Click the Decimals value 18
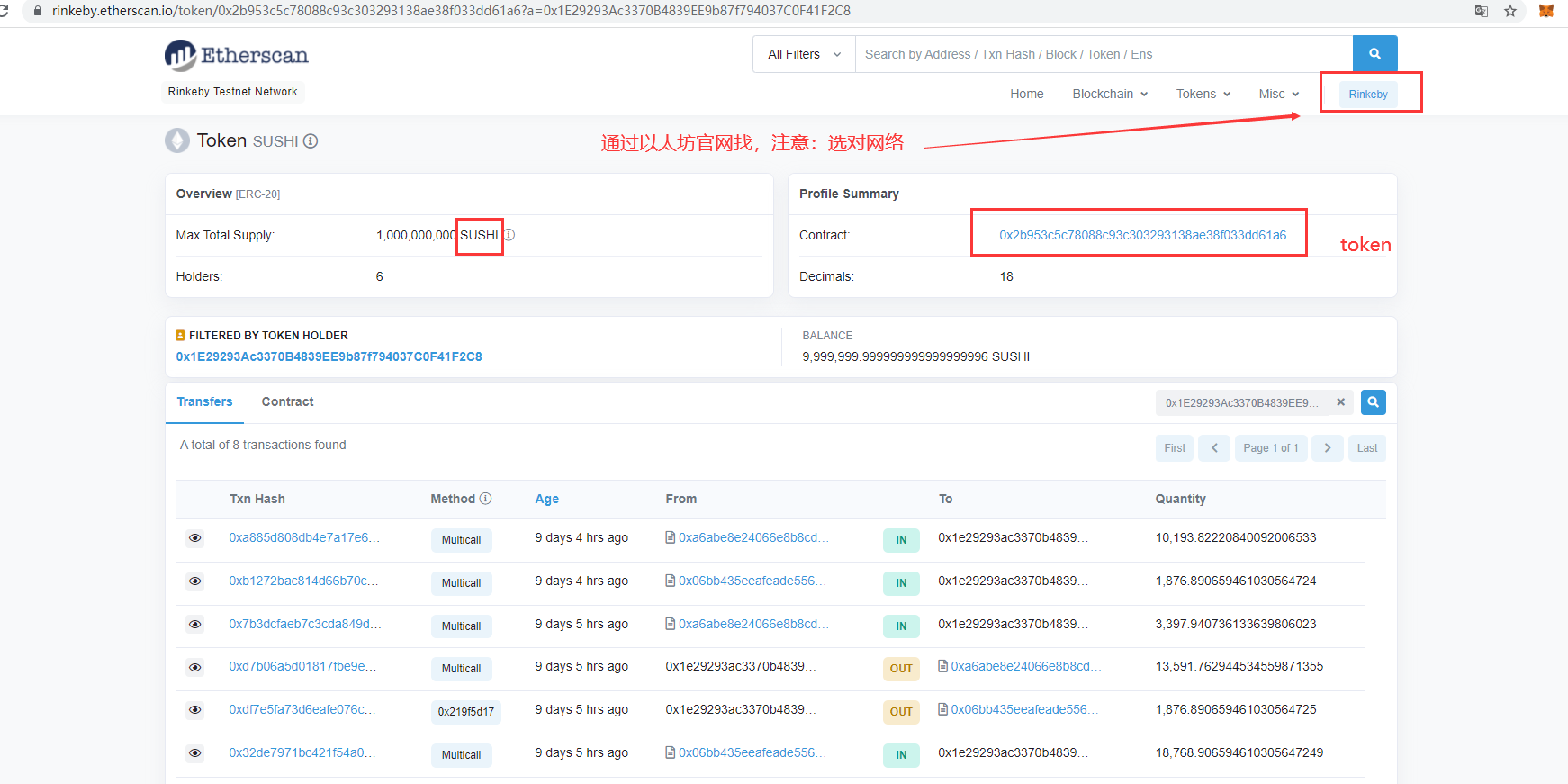The width and height of the screenshot is (1568, 784). click(x=1006, y=276)
